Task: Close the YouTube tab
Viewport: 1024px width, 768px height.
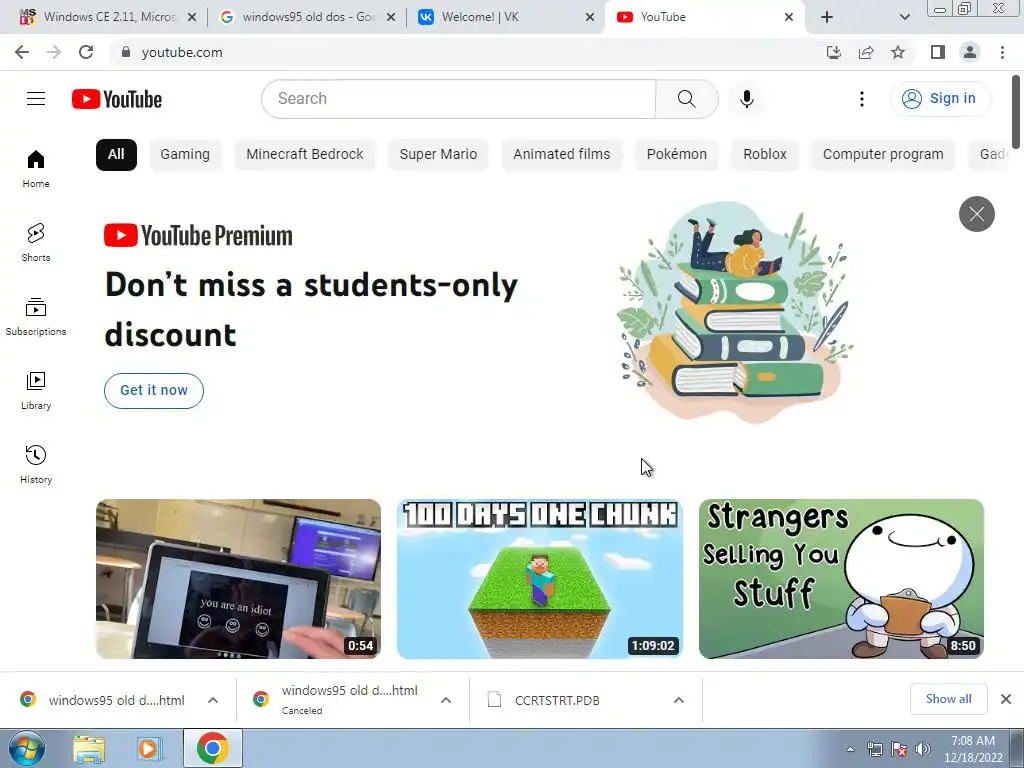Action: click(x=789, y=17)
